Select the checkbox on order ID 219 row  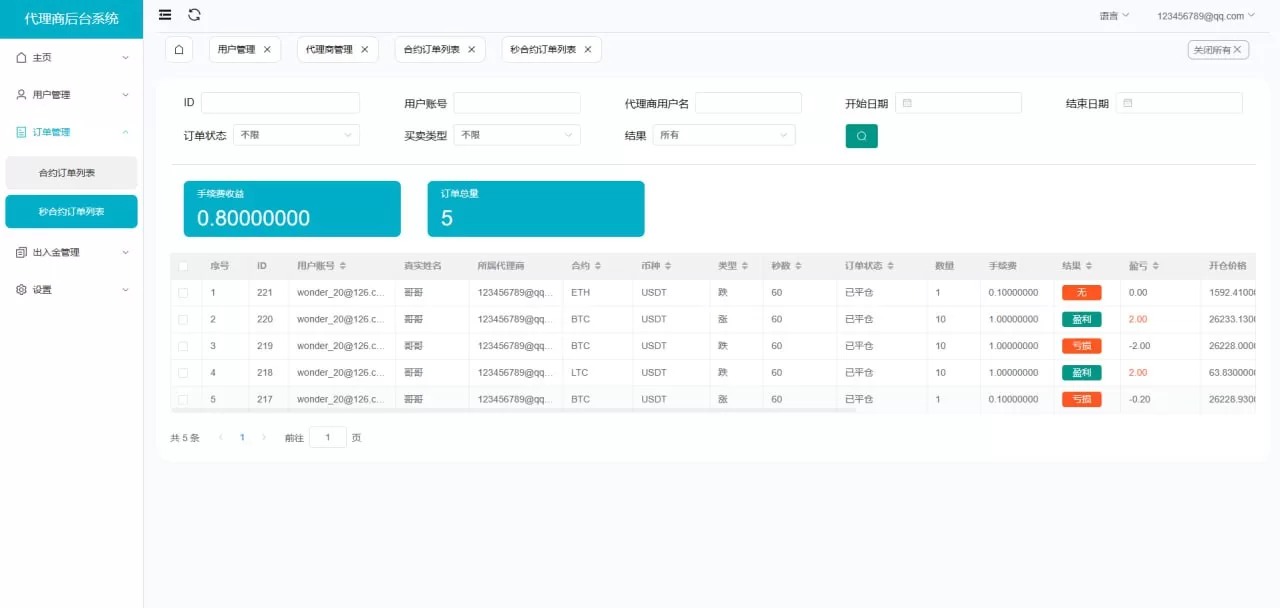coord(184,345)
